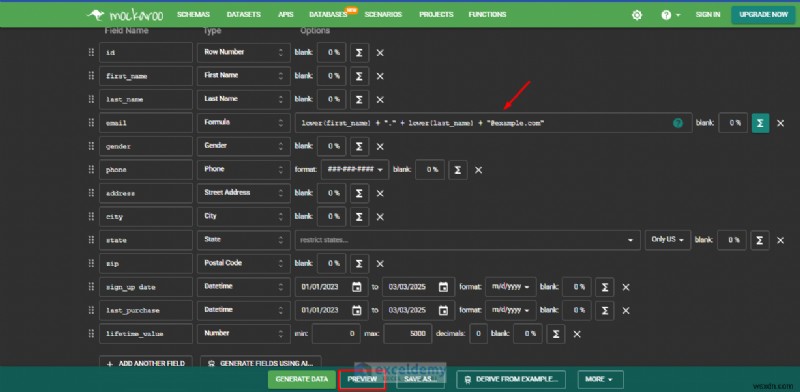Click the field name box containing first_name
Image resolution: width=800 pixels, height=392 pixels.
(146, 76)
